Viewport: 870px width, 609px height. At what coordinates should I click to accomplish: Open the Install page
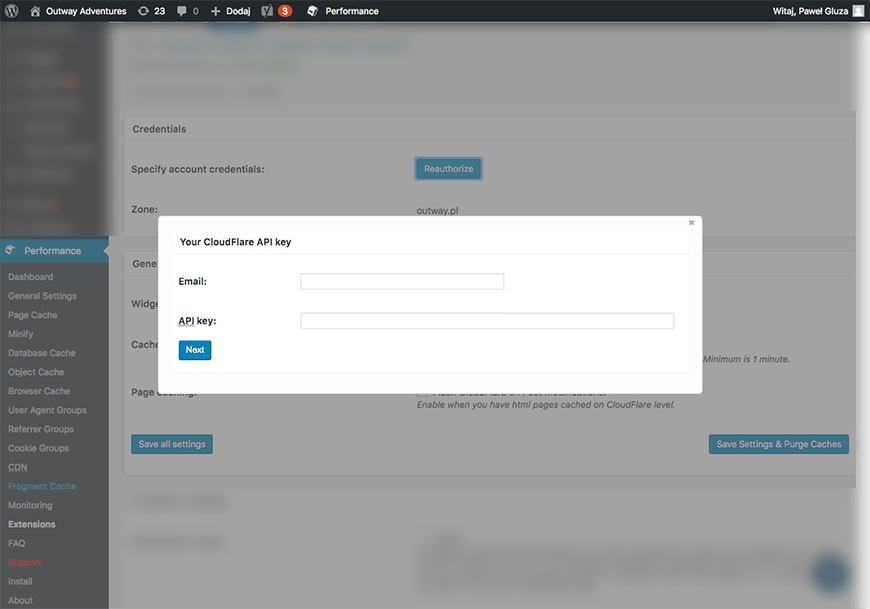(20, 581)
